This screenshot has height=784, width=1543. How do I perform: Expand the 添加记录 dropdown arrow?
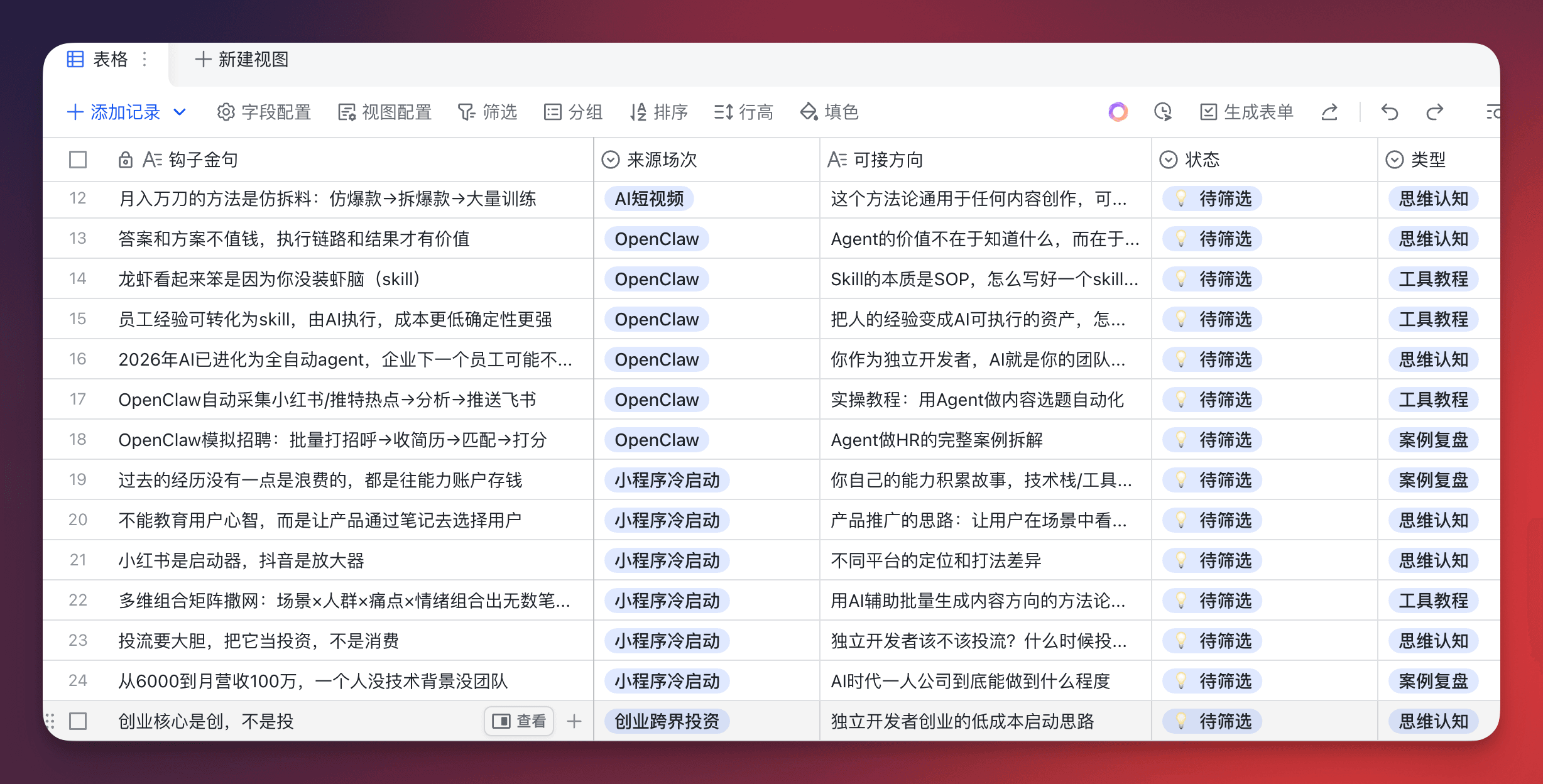click(180, 112)
